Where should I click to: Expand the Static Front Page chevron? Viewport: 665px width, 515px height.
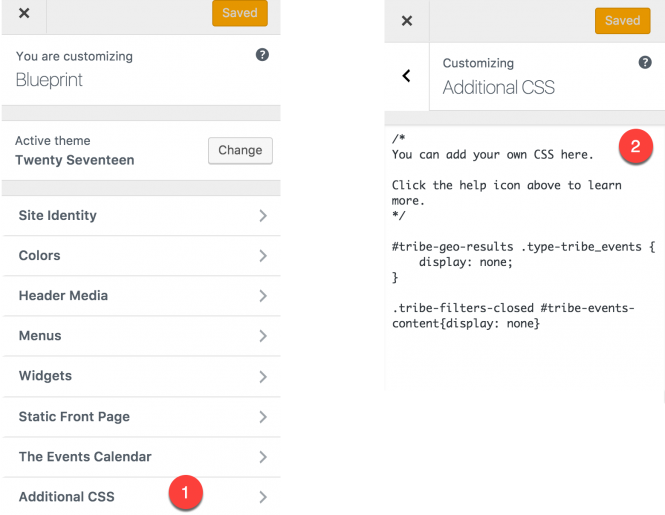pos(262,417)
